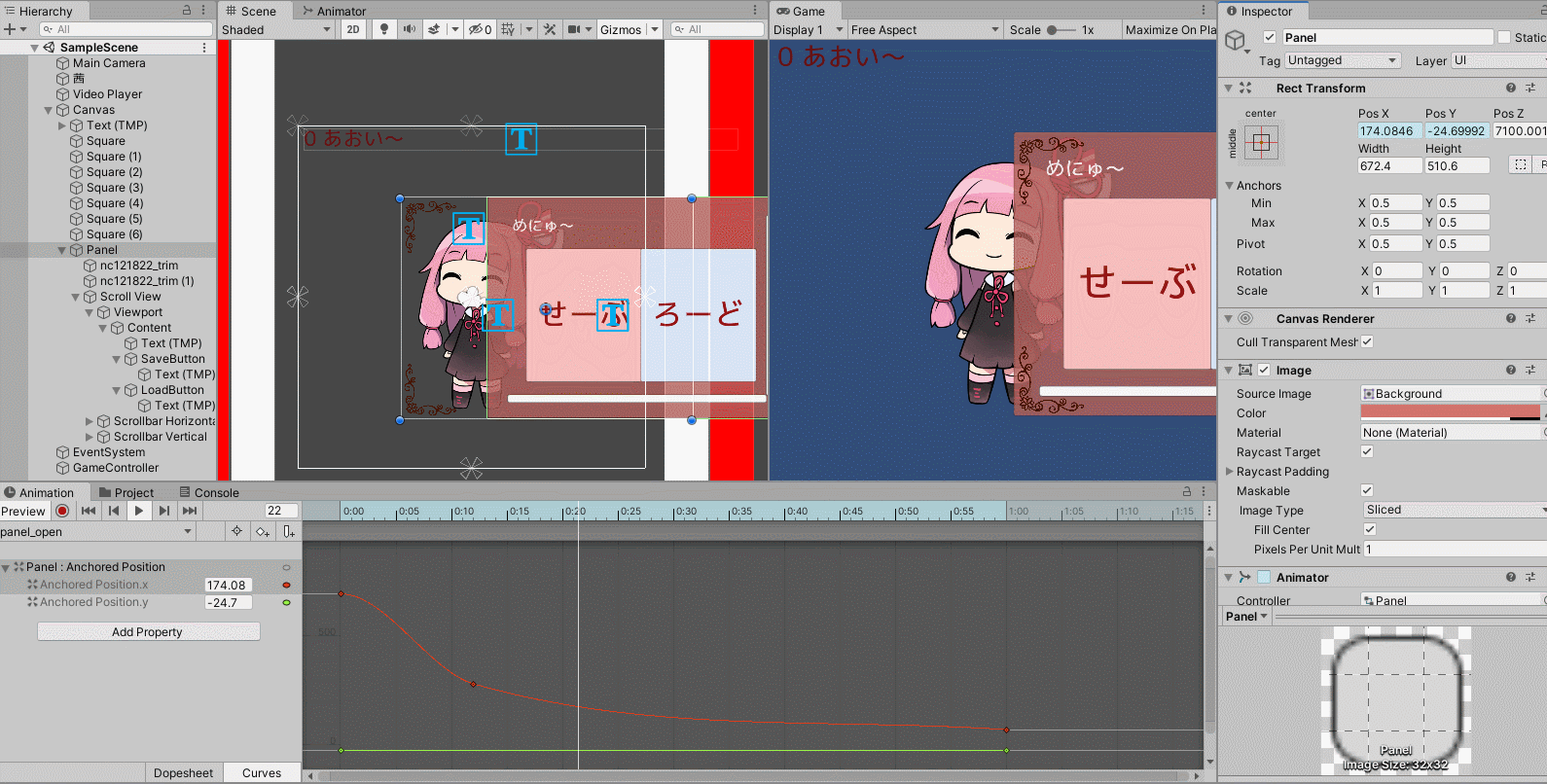Open Rect Transform help icon
1547x784 pixels.
point(1511,88)
